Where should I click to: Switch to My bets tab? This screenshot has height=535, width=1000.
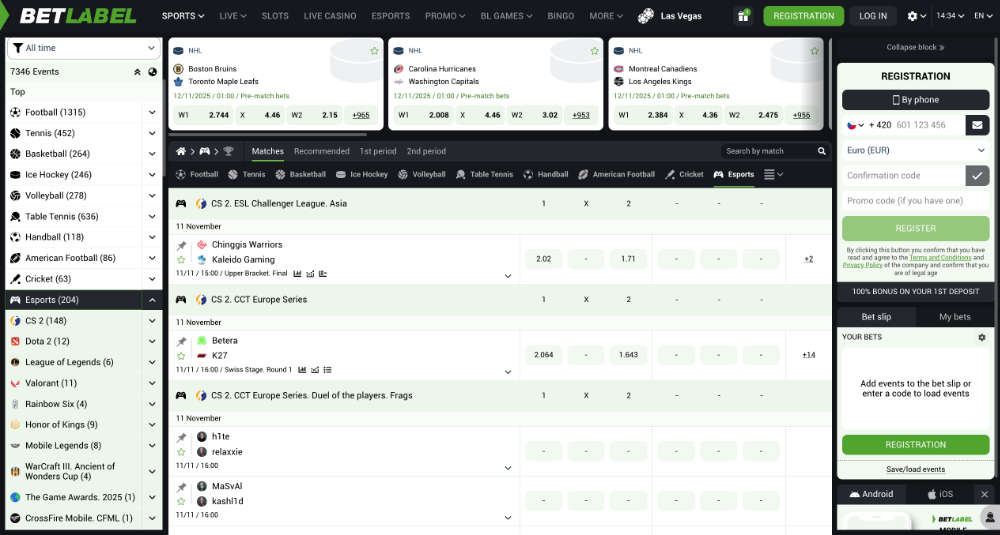coord(955,317)
